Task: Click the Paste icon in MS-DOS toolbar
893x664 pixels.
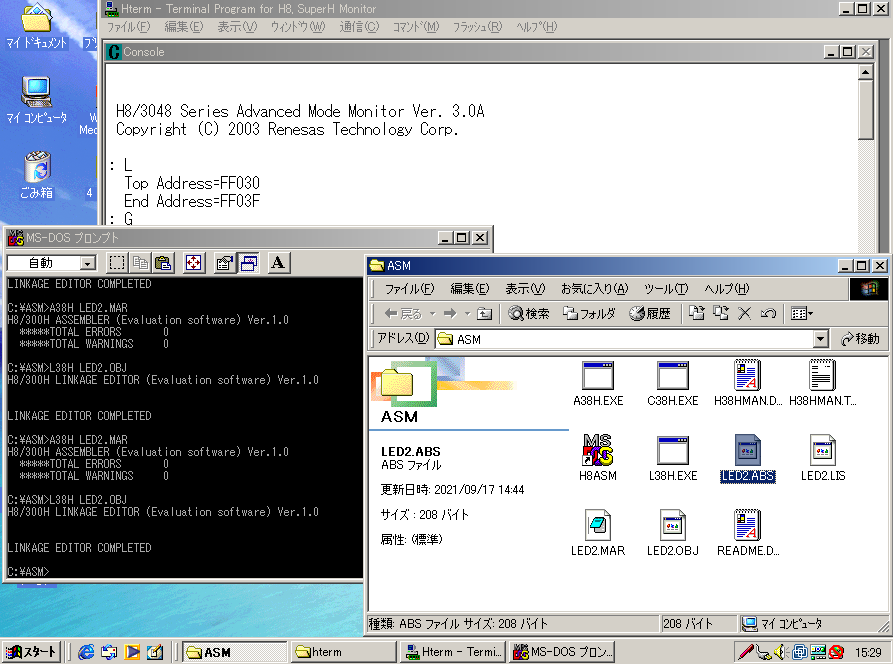Action: 163,263
